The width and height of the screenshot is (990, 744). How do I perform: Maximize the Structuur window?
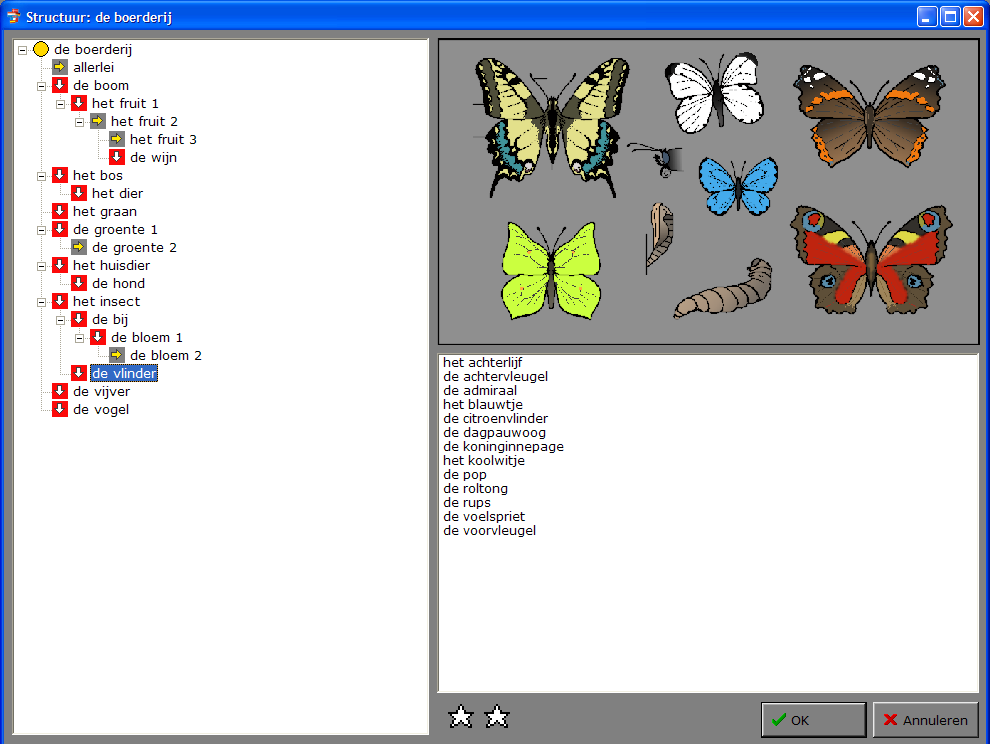coord(950,16)
